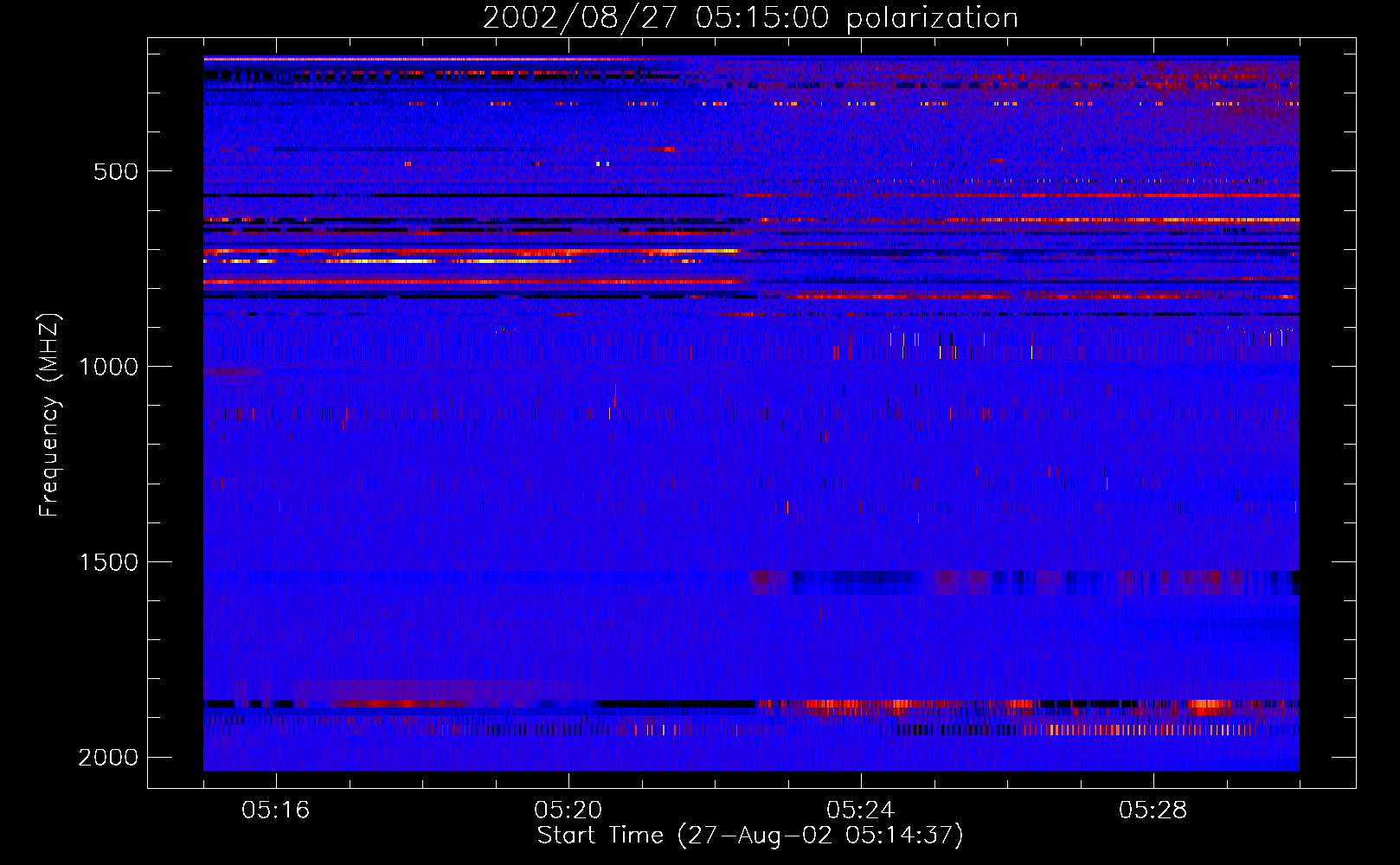Click the 2000 frequency axis label
The height and width of the screenshot is (865, 1400).
(x=108, y=758)
